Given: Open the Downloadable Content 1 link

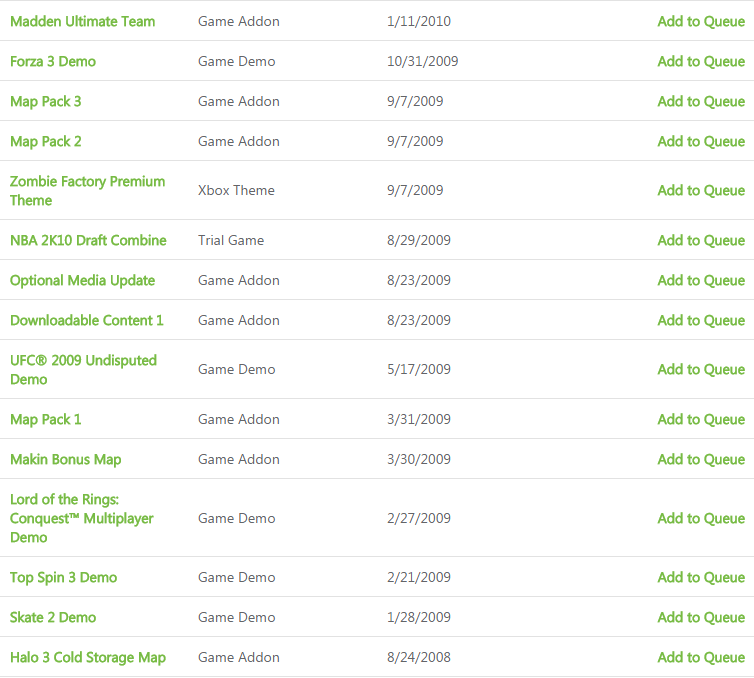Looking at the screenshot, I should pyautogui.click(x=87, y=320).
